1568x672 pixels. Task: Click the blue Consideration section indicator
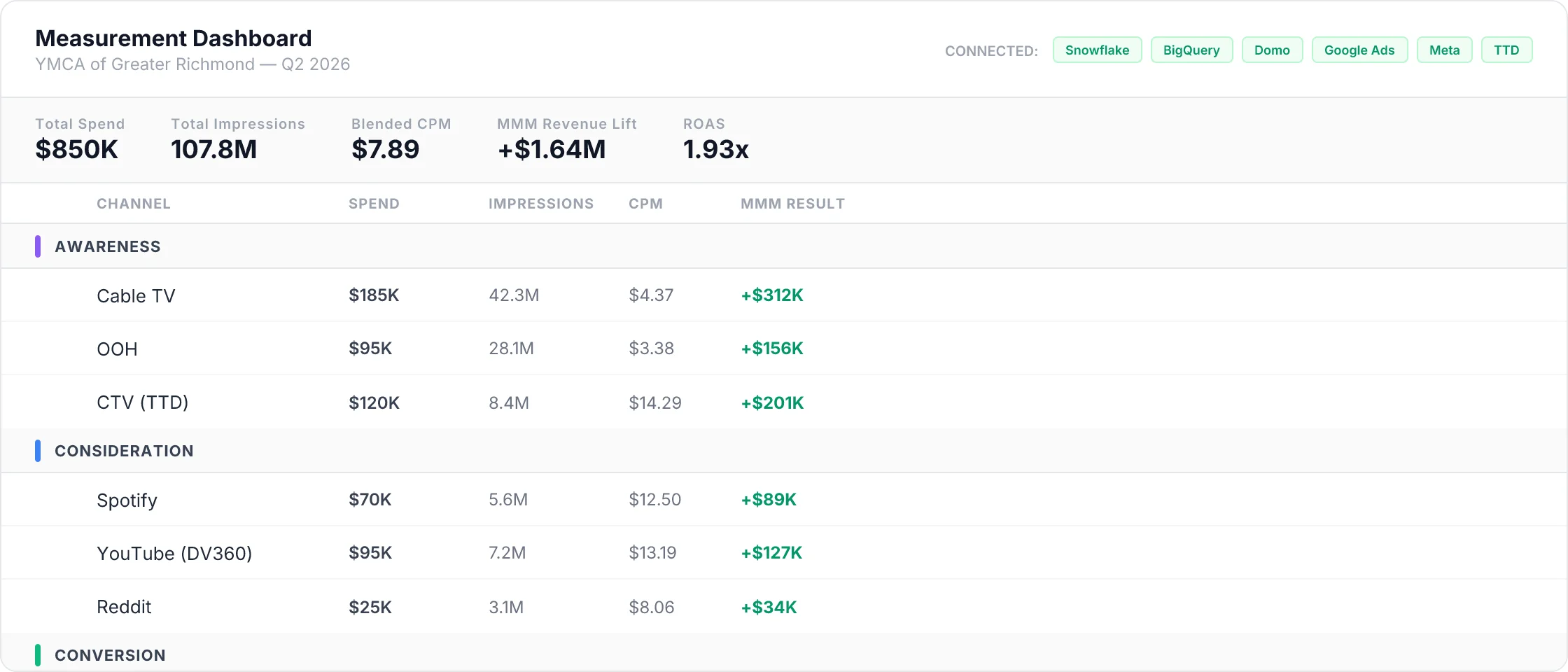click(x=38, y=450)
